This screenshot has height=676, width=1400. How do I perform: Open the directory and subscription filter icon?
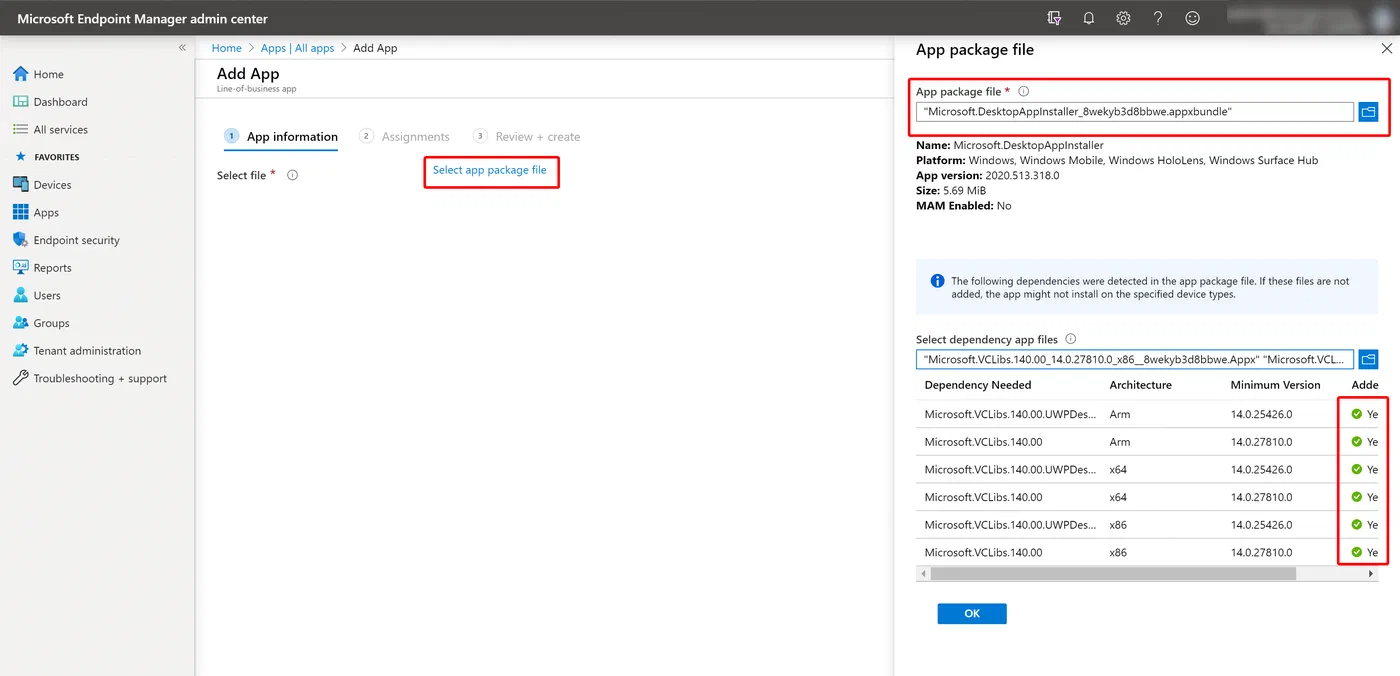pos(1054,18)
